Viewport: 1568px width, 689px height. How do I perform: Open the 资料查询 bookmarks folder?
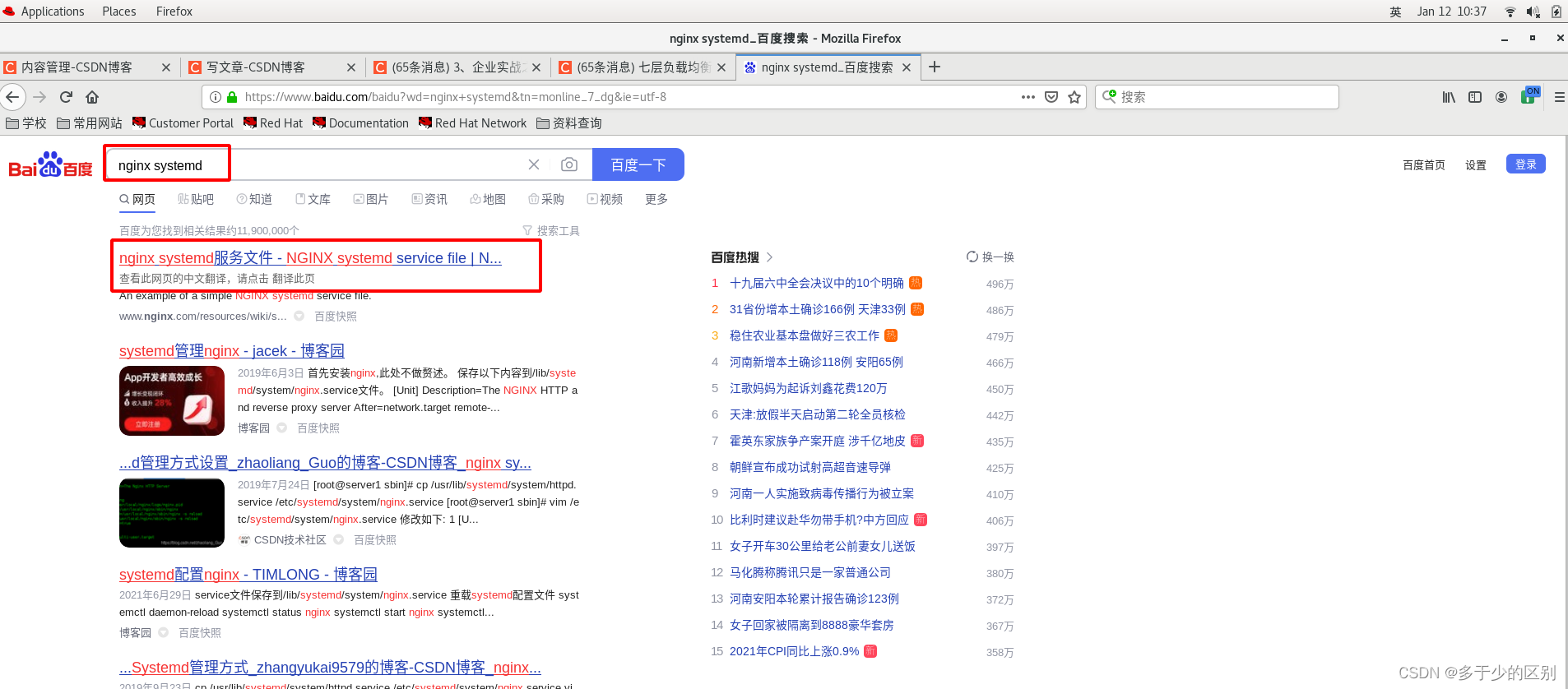coord(569,123)
